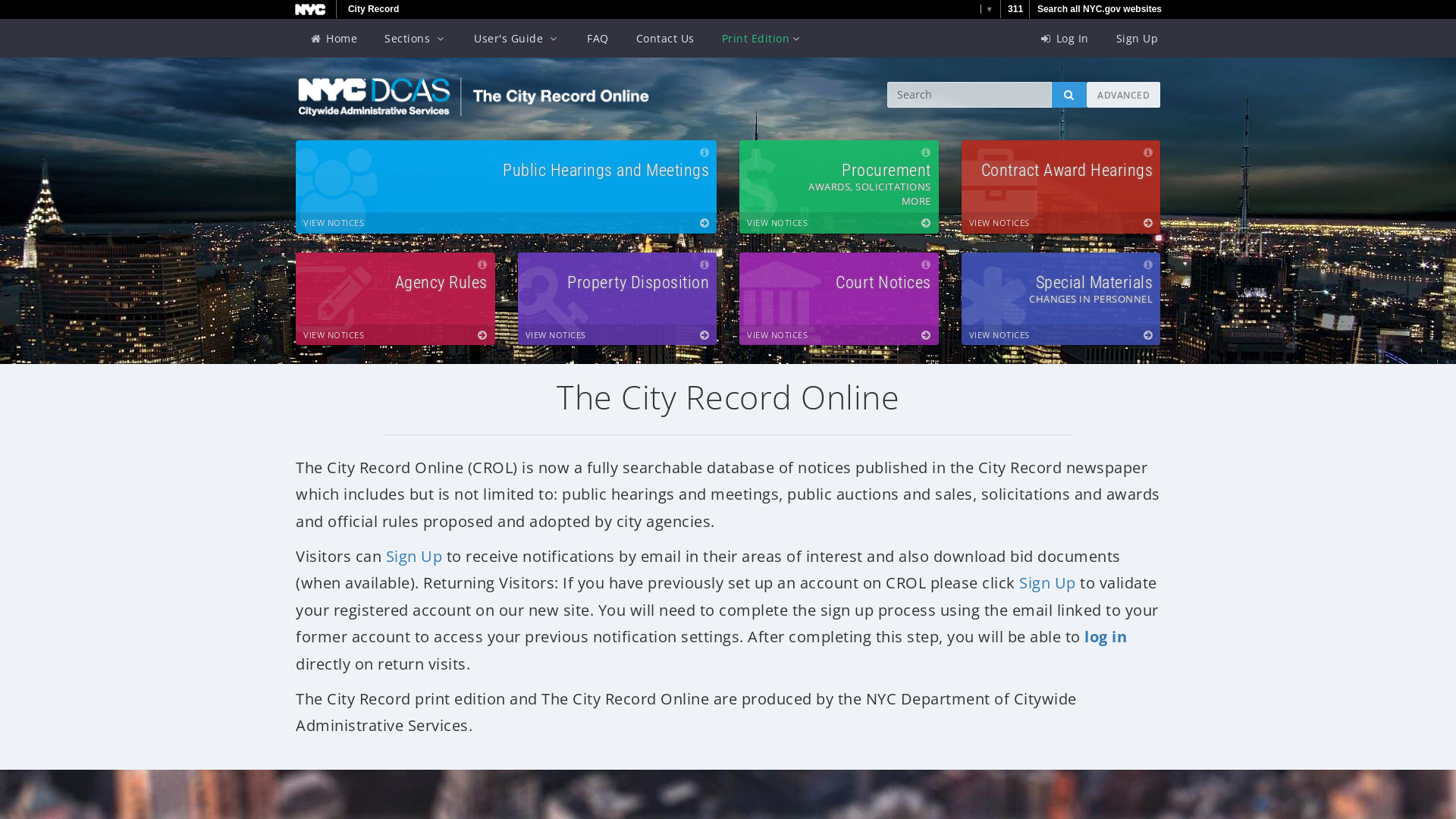Expand the Print Edition dropdown menu
This screenshot has width=1456, height=819.
coord(760,38)
